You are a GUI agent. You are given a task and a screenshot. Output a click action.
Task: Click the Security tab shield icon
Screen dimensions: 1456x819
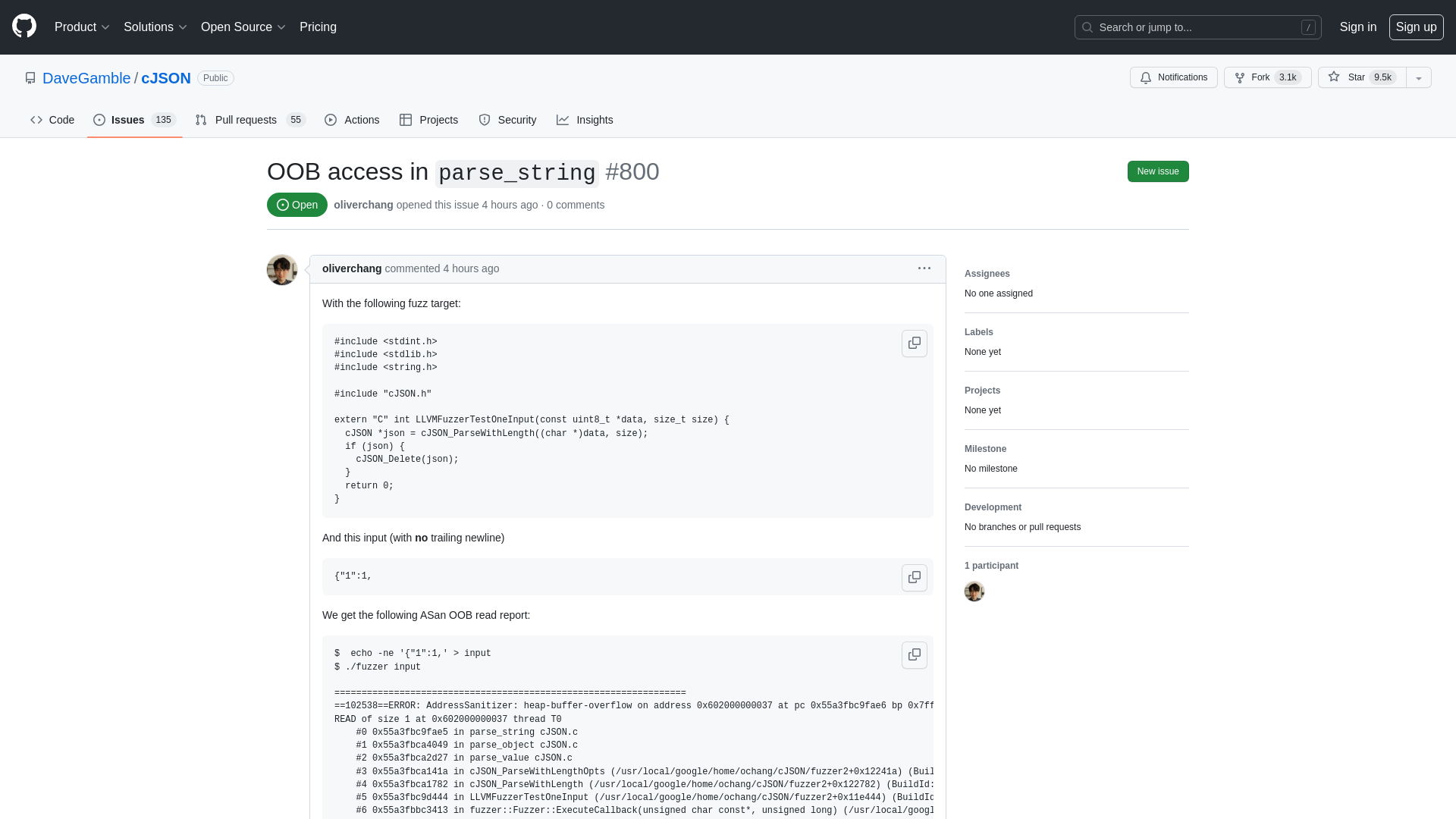point(485,120)
